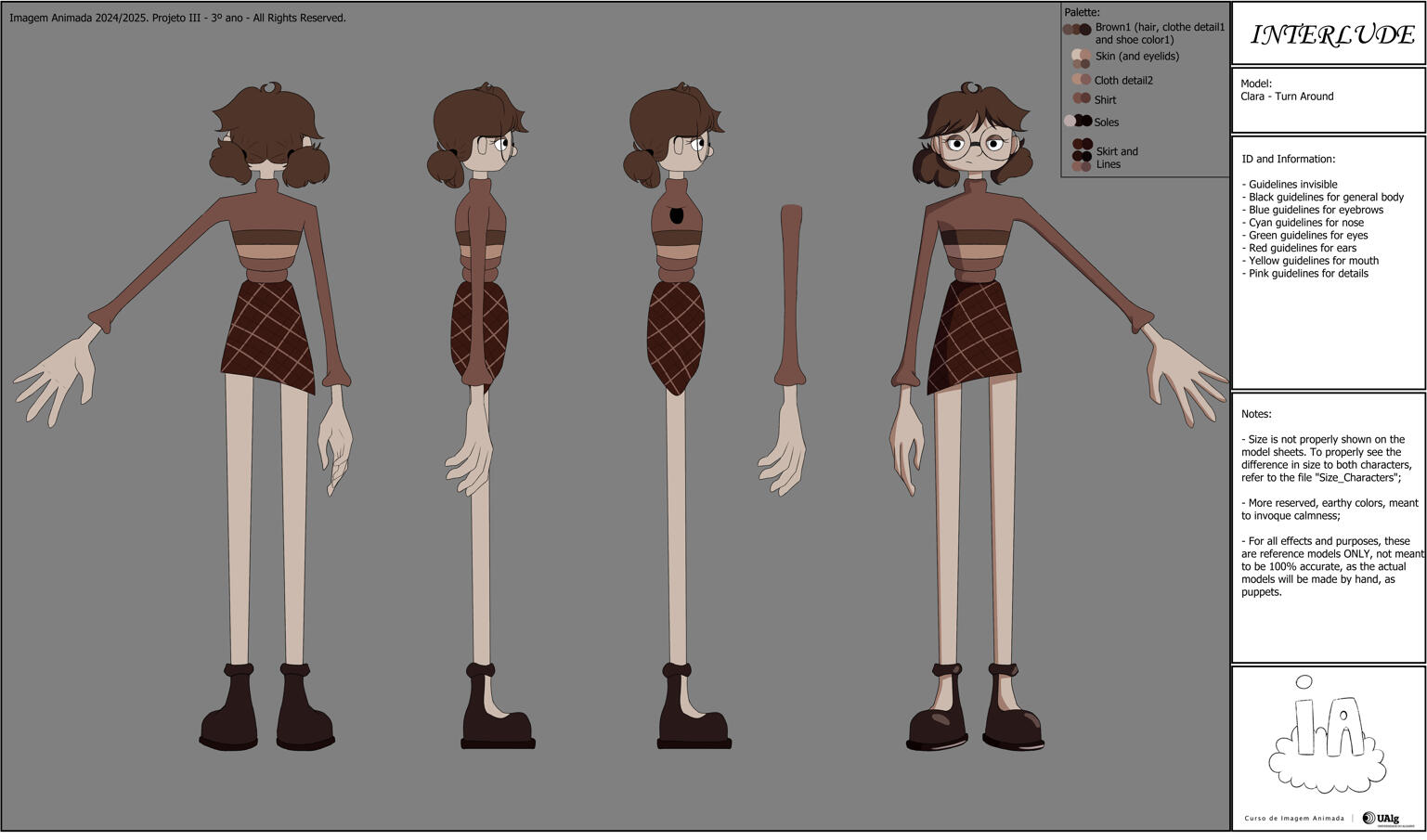This screenshot has height=840, width=1427.
Task: Pick the pale pink Soles swatch
Action: pyautogui.click(x=1070, y=121)
